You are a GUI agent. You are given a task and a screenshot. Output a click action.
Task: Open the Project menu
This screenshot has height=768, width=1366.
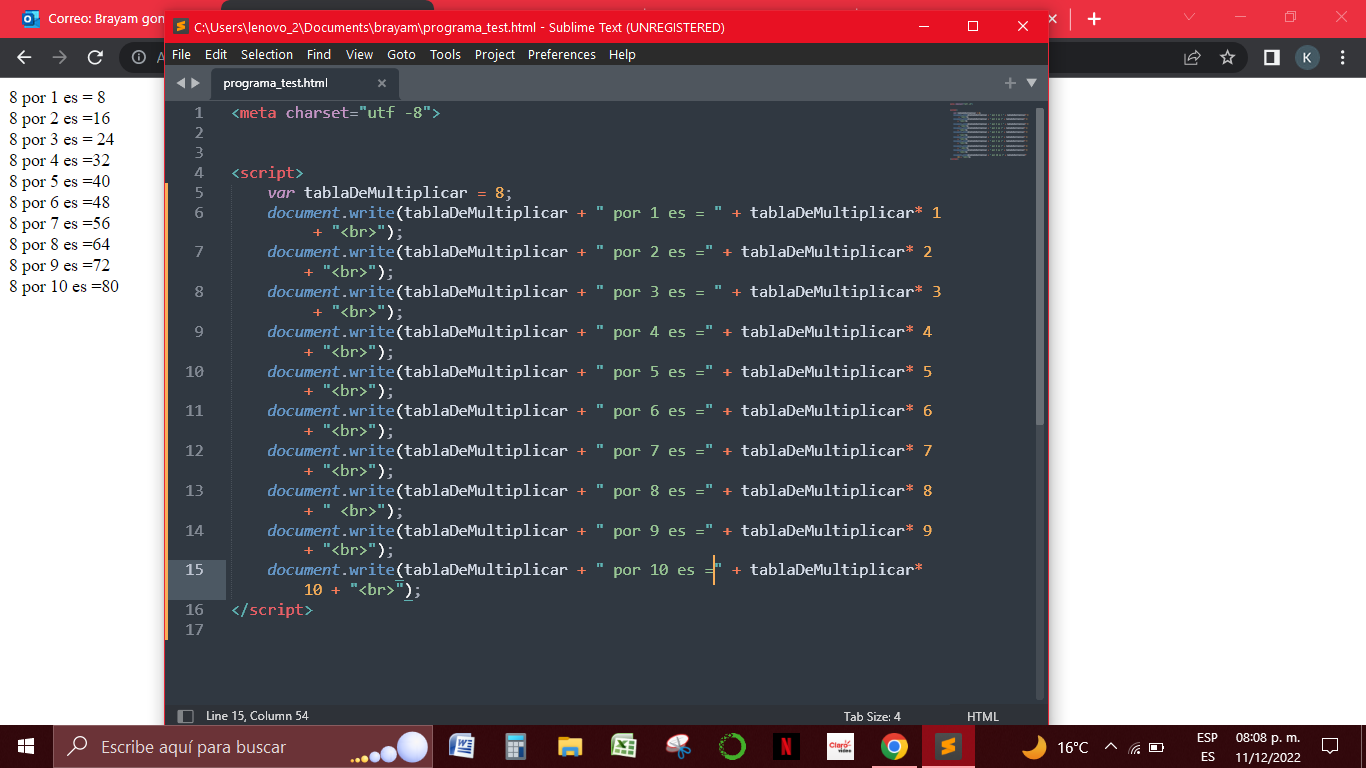coord(495,55)
